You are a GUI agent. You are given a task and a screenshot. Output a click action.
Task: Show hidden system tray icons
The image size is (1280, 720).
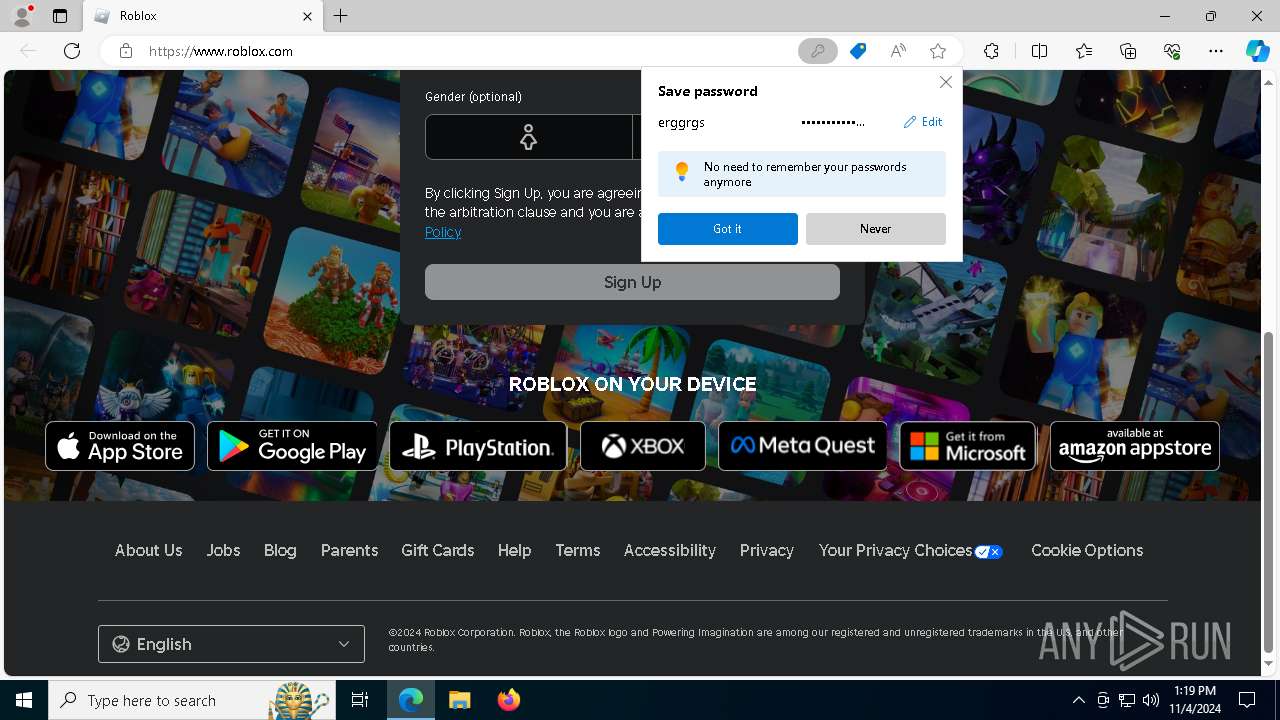click(x=1078, y=700)
